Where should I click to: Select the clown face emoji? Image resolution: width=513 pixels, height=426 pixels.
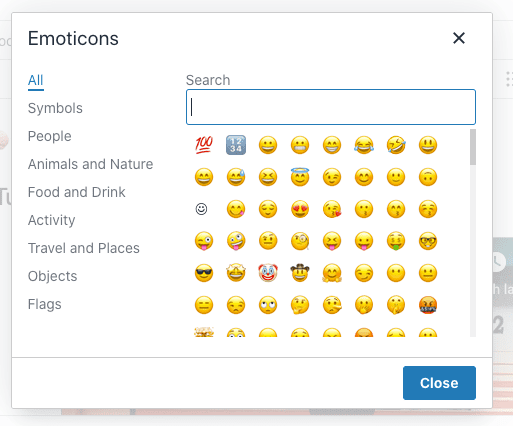pos(268,273)
